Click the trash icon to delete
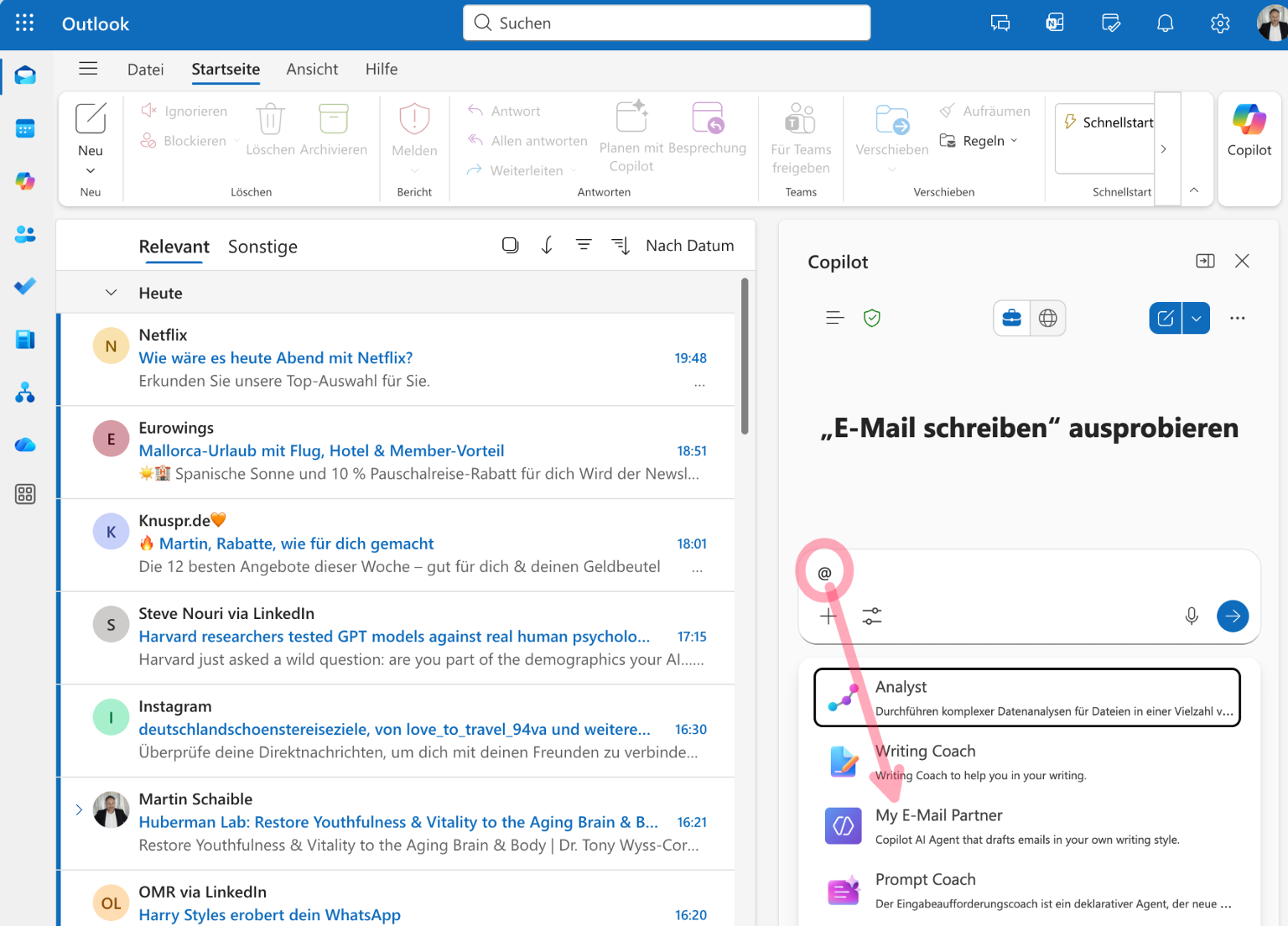1288x926 pixels. (x=270, y=120)
